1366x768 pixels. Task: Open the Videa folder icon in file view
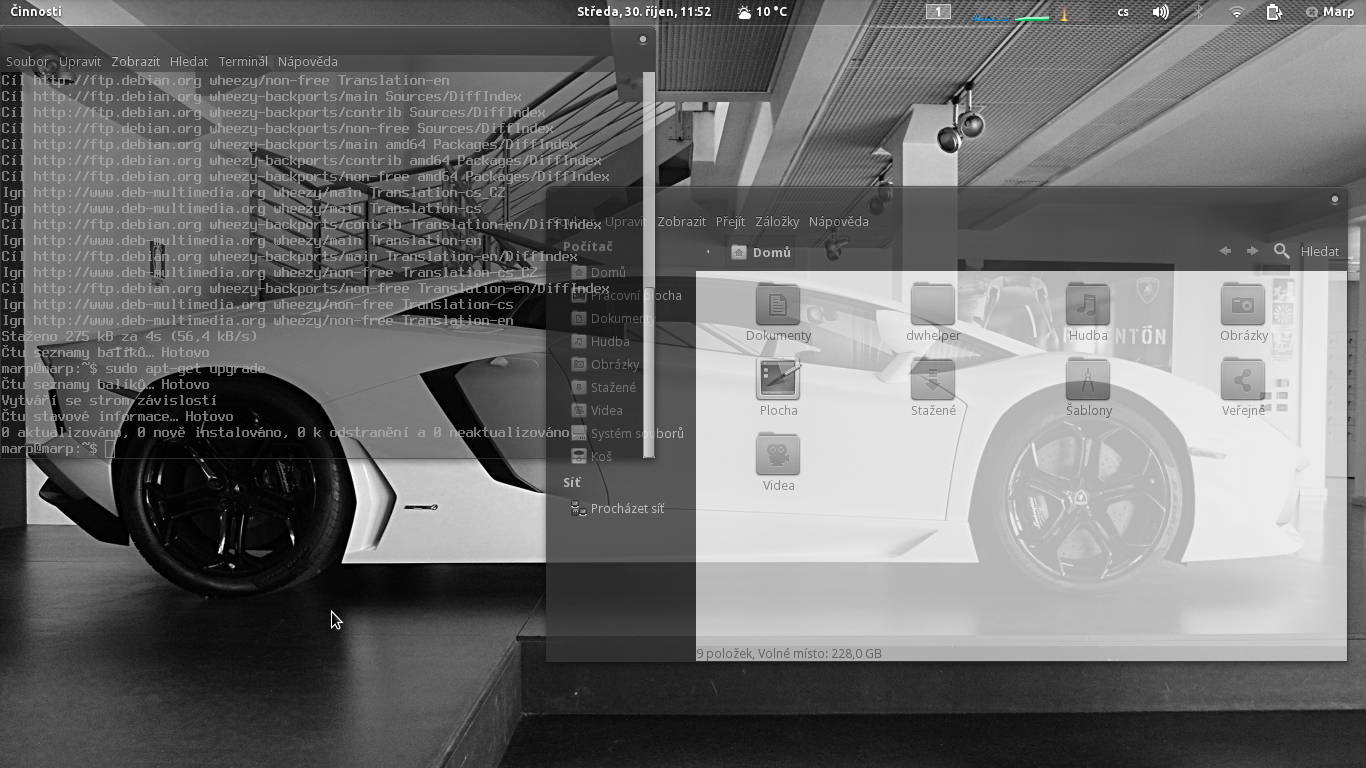778,454
